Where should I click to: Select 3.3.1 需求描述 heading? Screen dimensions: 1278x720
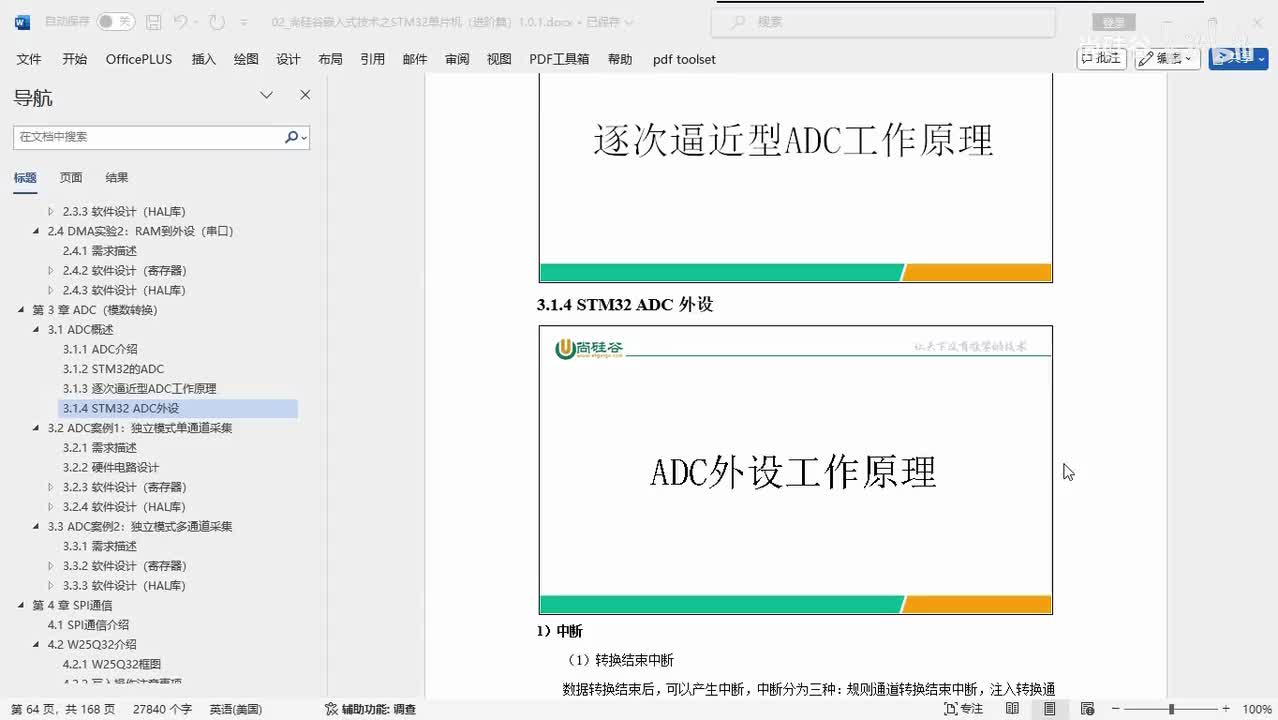(100, 546)
